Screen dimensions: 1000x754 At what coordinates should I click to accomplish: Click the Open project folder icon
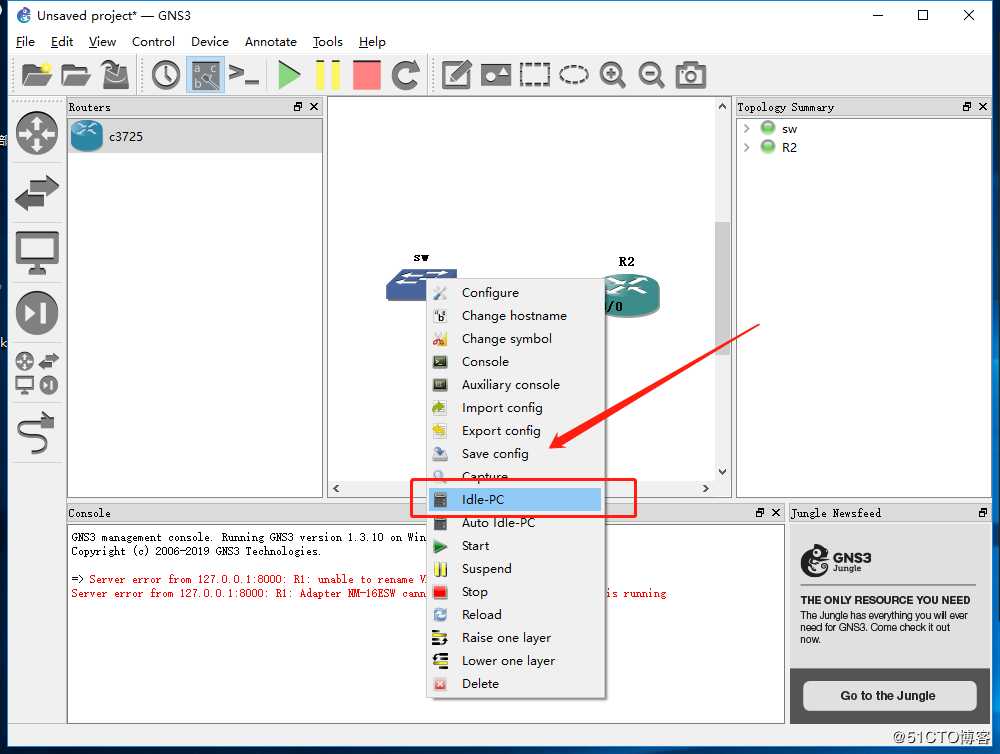click(x=75, y=75)
